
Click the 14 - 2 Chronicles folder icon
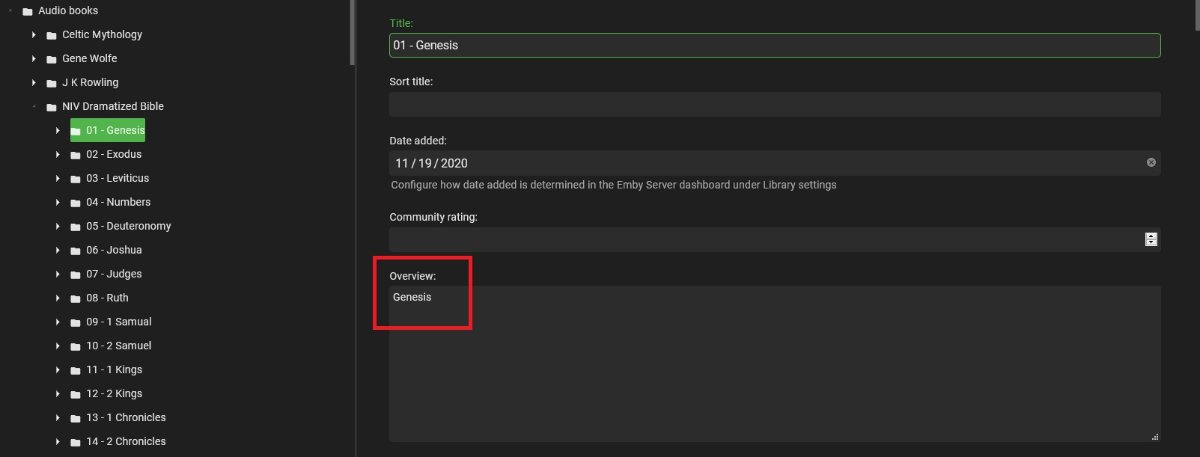[76, 442]
